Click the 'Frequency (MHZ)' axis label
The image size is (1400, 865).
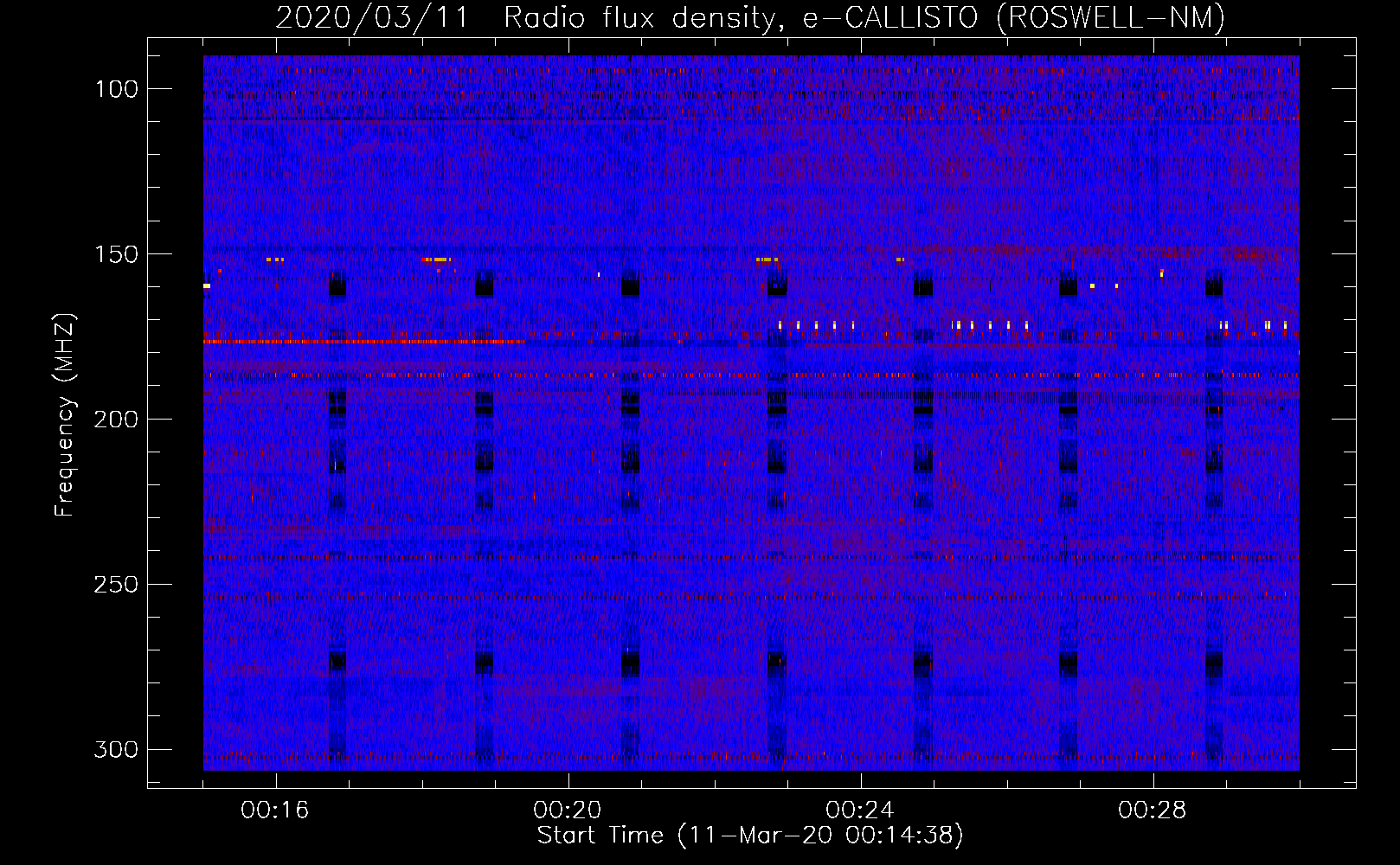pyautogui.click(x=65, y=414)
